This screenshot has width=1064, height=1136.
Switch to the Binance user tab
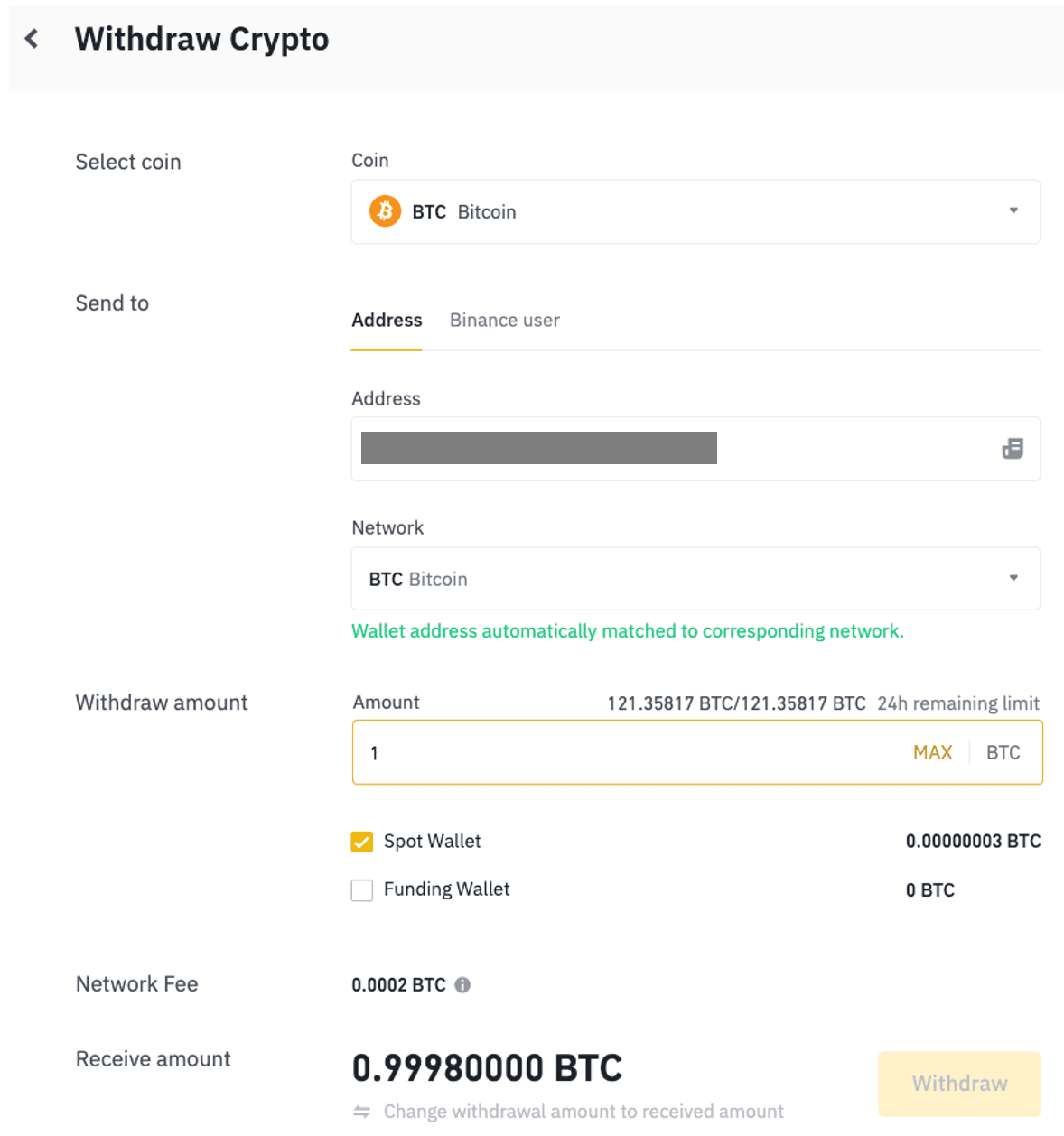pos(504,321)
